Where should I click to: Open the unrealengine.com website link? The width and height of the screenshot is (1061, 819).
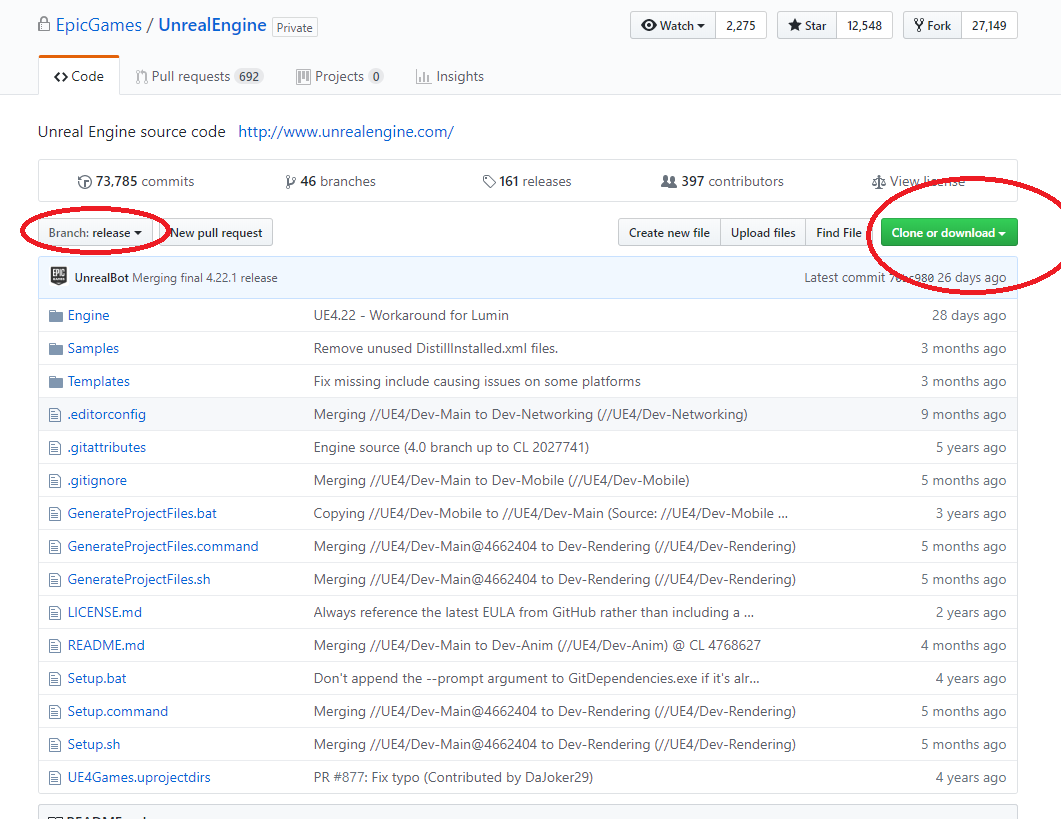[x=346, y=131]
